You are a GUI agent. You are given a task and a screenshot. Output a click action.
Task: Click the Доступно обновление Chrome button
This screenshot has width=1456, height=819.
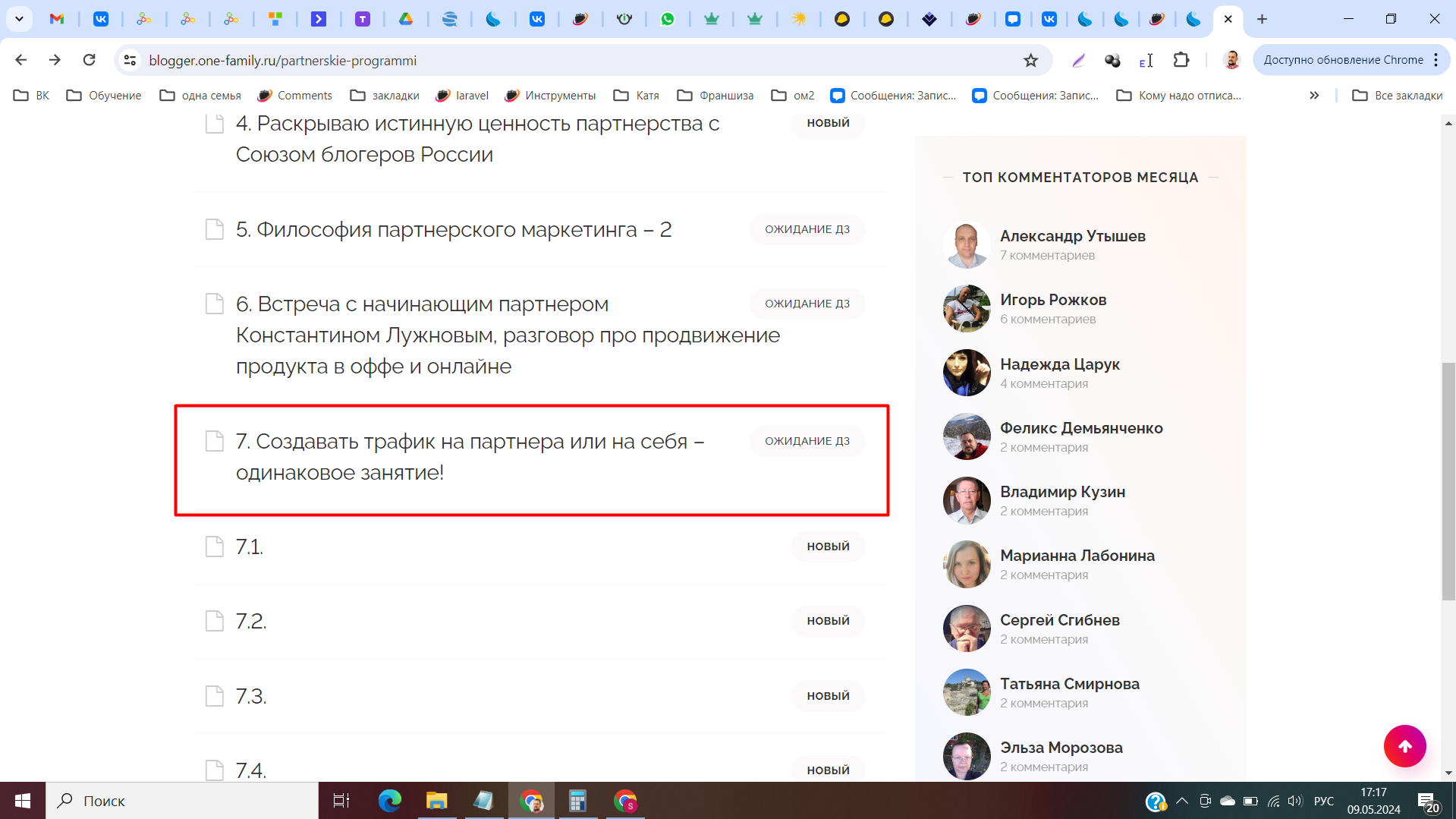pyautogui.click(x=1343, y=60)
